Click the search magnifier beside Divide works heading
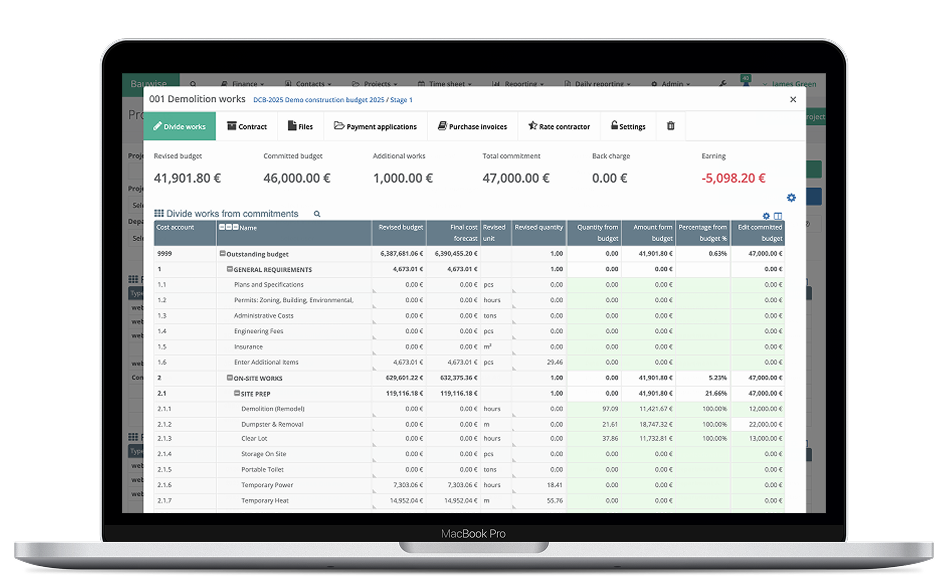This screenshot has height=587, width=948. click(317, 214)
